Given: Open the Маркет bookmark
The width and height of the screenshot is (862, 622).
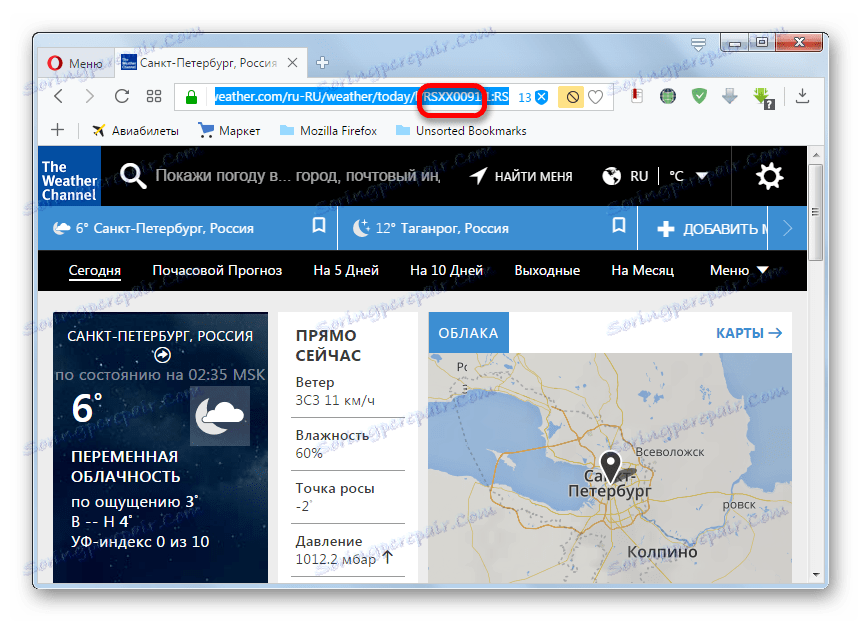Looking at the screenshot, I should [229, 131].
